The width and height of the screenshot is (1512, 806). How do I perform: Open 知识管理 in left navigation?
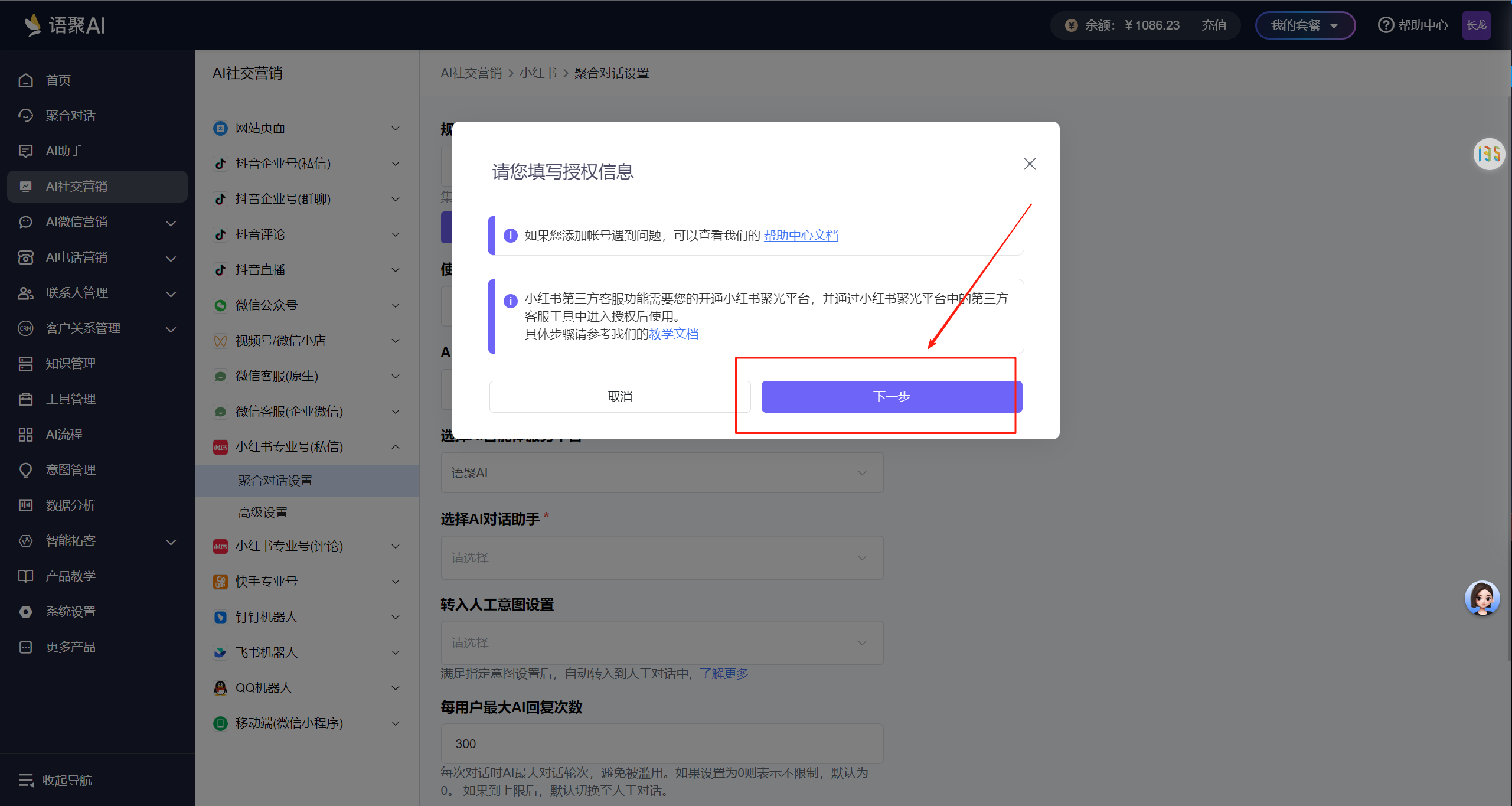(70, 364)
